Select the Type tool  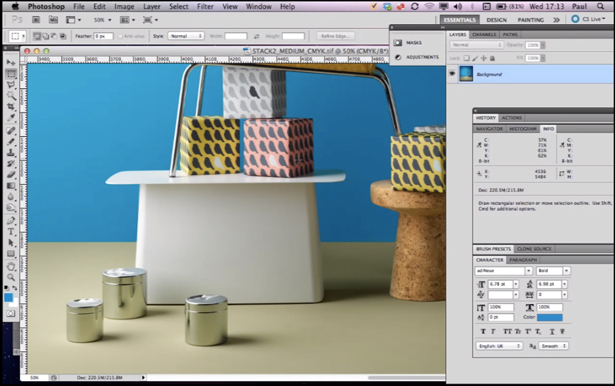pos(11,231)
